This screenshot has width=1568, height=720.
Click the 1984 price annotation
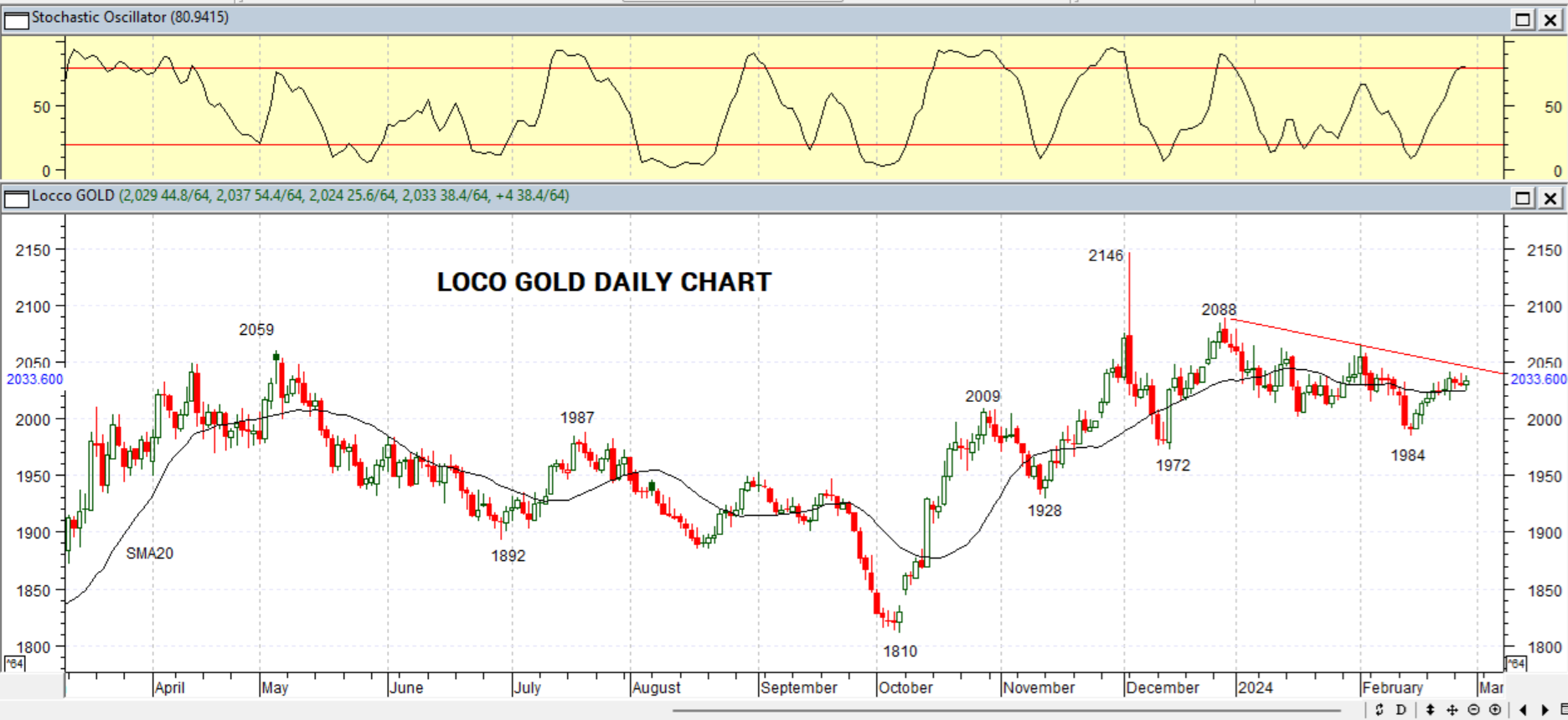pos(1408,455)
